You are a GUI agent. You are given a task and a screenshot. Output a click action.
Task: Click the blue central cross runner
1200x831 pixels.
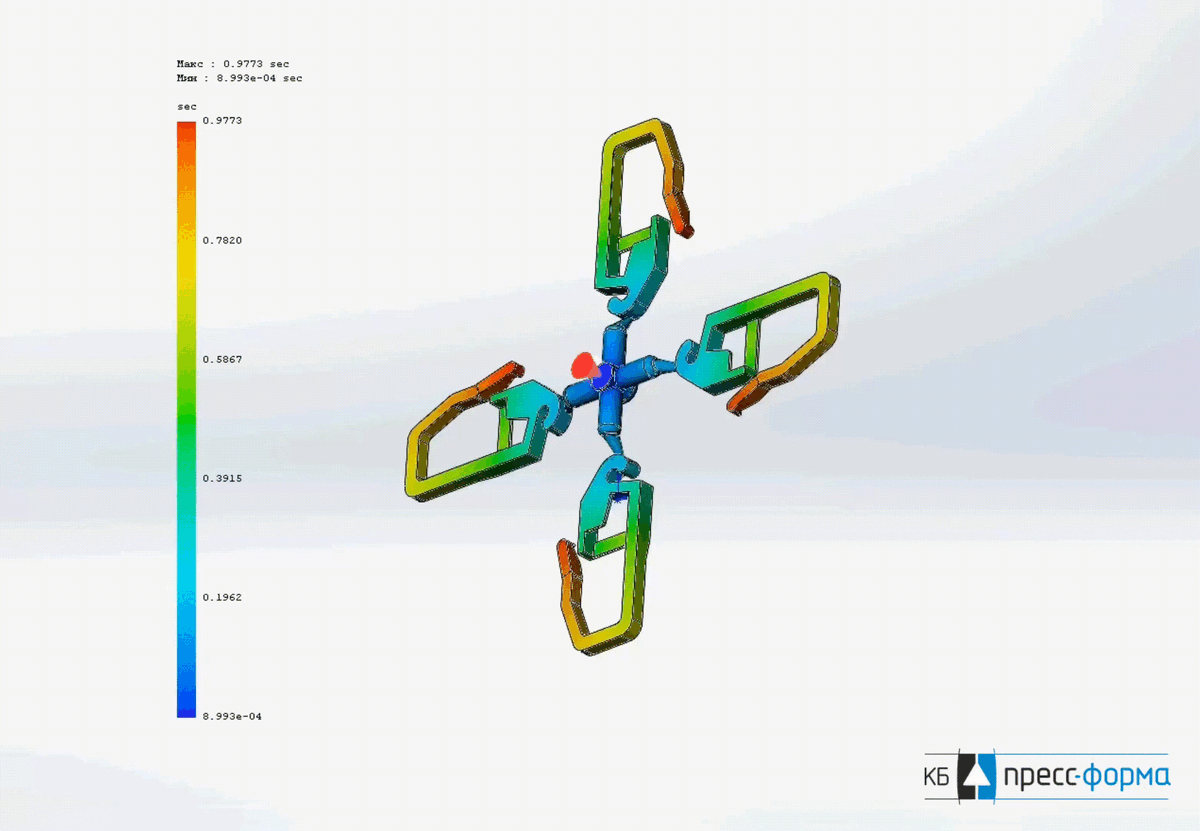click(x=611, y=380)
